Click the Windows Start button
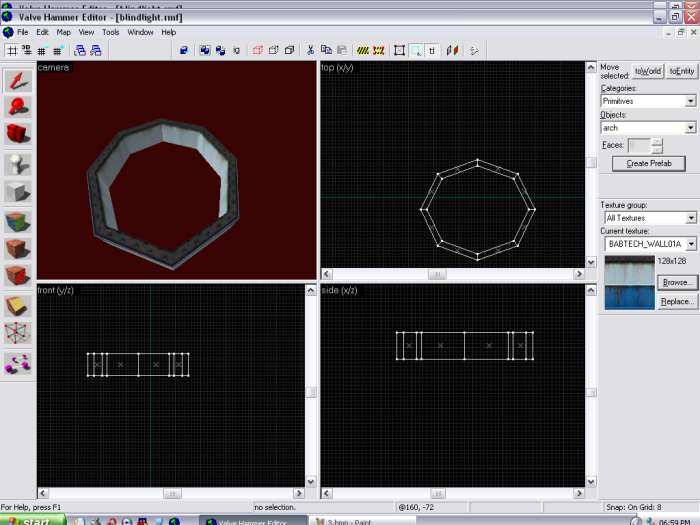700x525 pixels. pyautogui.click(x=32, y=521)
